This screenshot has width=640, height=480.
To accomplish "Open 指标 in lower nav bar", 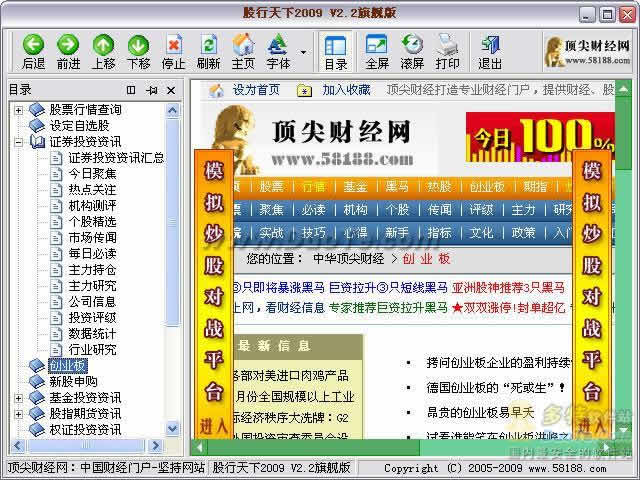I will coord(439,233).
